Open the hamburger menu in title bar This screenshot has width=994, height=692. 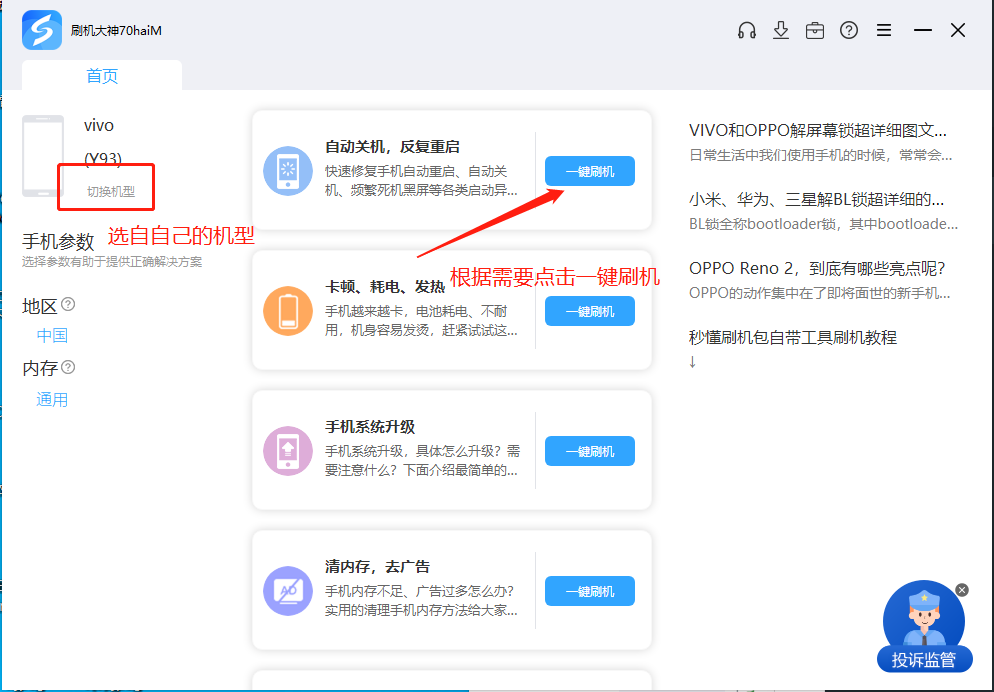pyautogui.click(x=883, y=30)
